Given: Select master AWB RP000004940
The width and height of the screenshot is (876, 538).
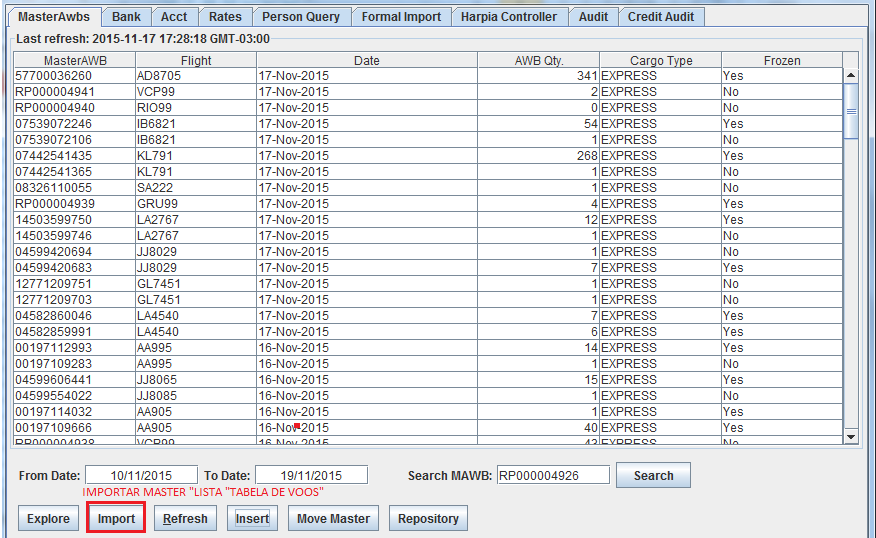Looking at the screenshot, I should point(74,108).
